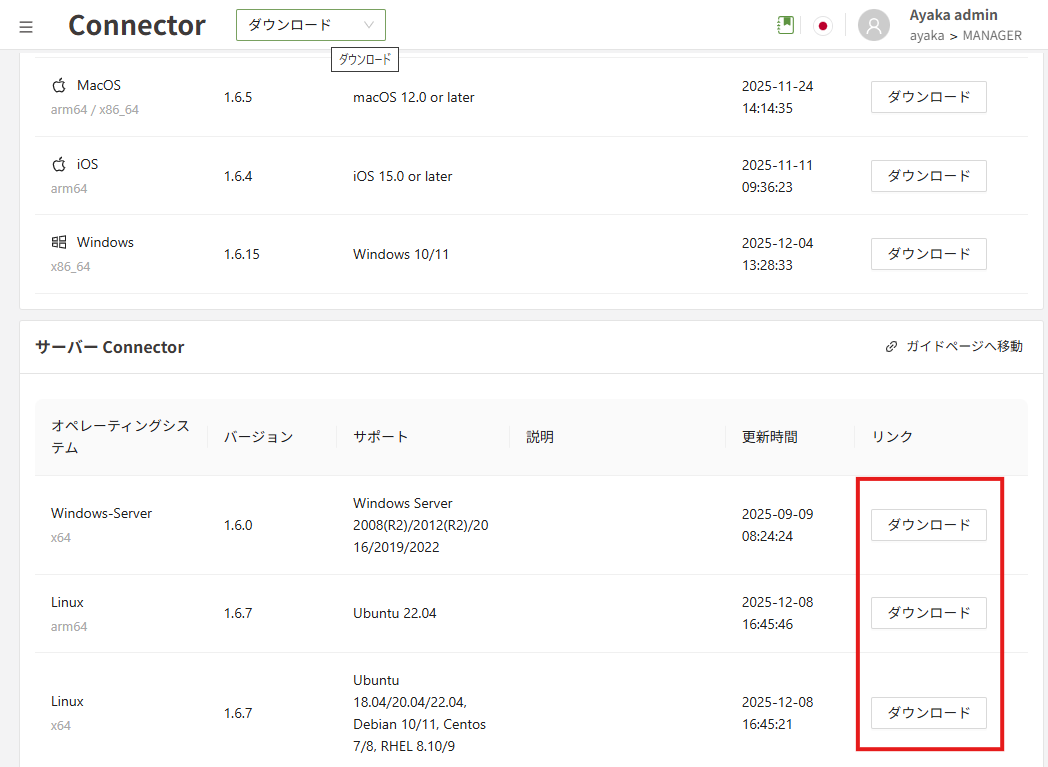Click the user avatar icon
This screenshot has width=1048, height=767.
[874, 26]
